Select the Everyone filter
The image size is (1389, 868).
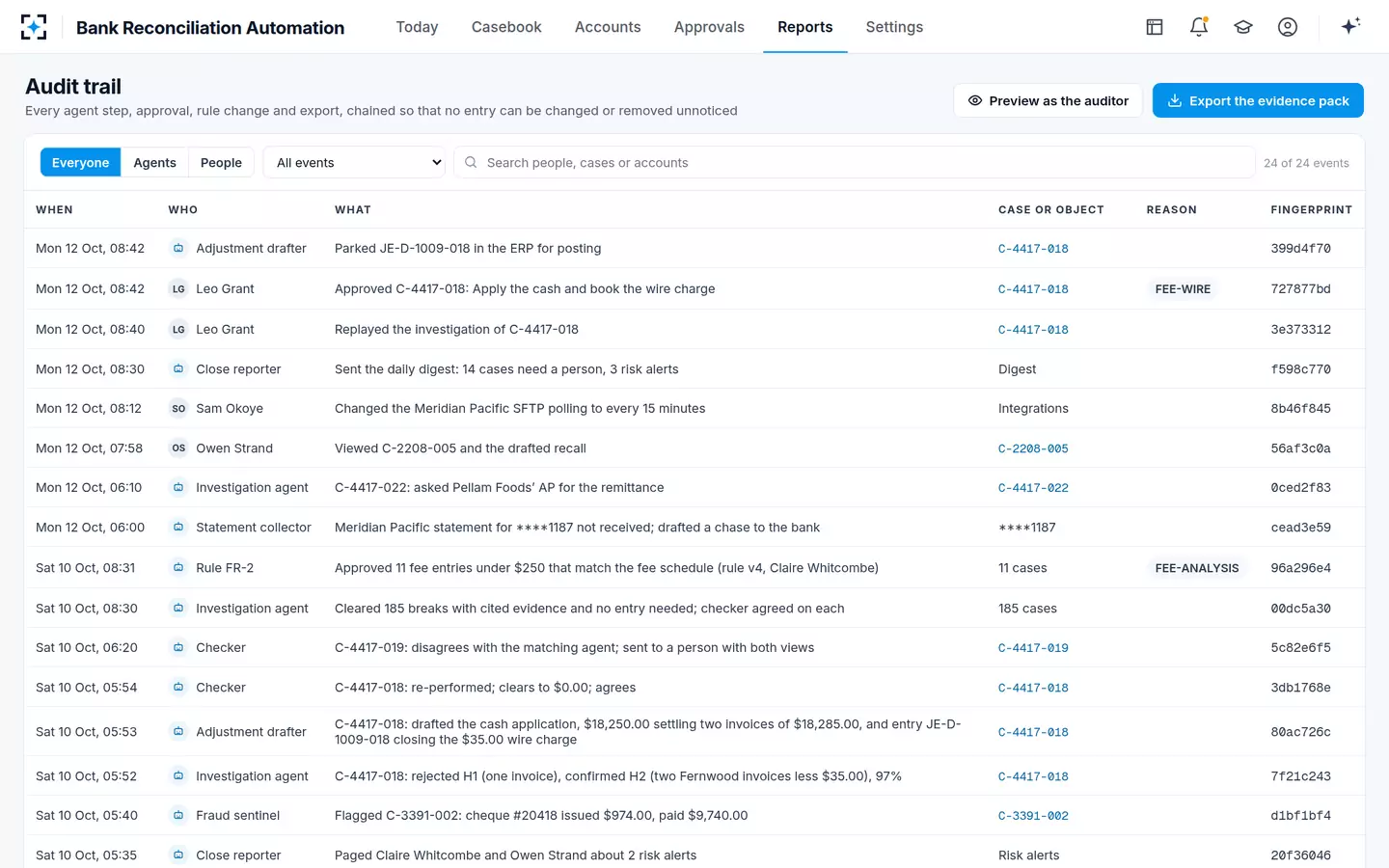pyautogui.click(x=80, y=162)
